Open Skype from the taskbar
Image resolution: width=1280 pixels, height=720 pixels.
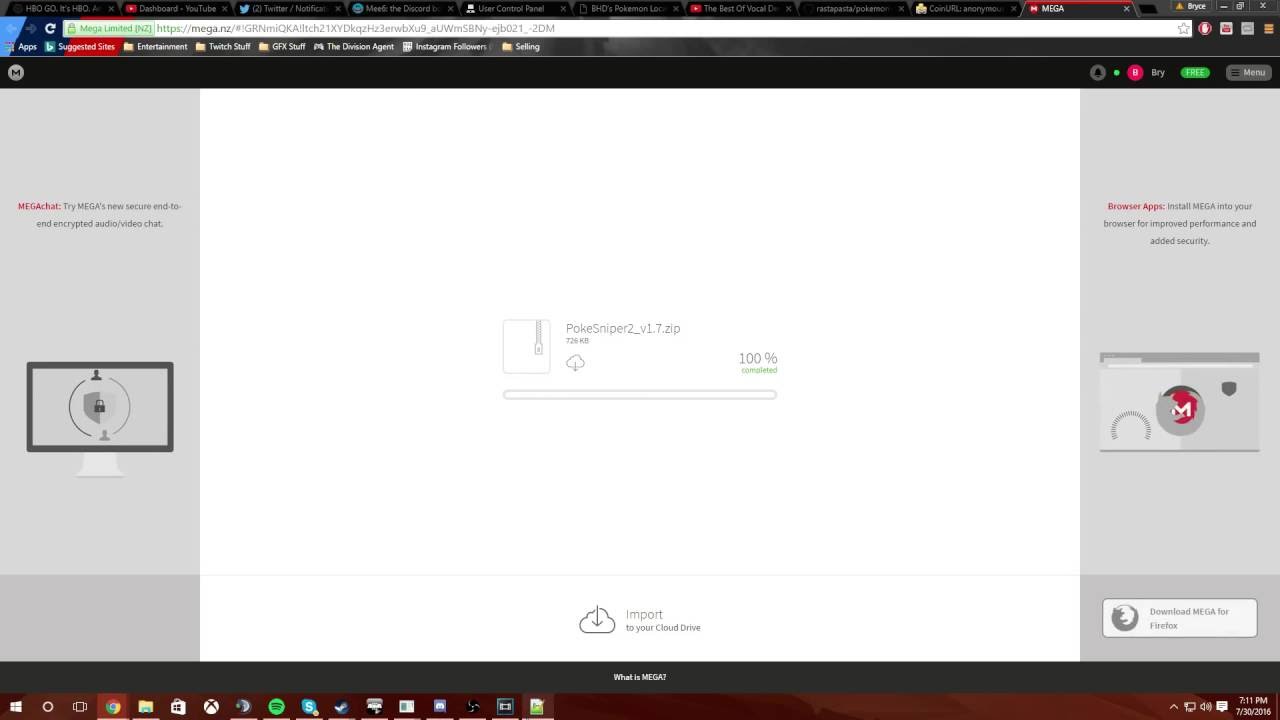tap(309, 707)
